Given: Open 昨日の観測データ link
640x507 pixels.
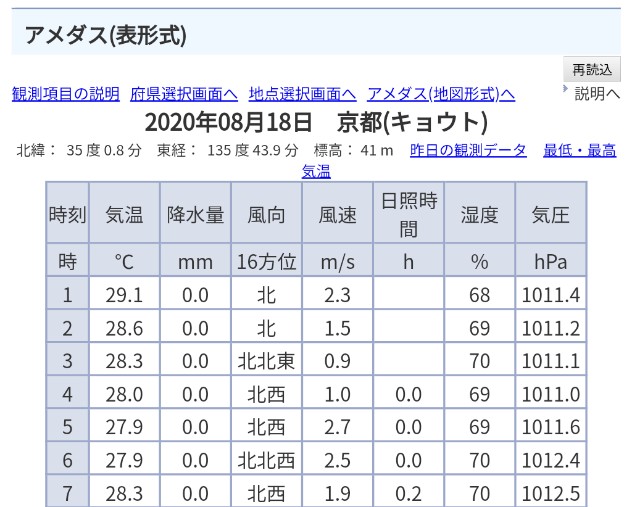Looking at the screenshot, I should click(x=468, y=150).
